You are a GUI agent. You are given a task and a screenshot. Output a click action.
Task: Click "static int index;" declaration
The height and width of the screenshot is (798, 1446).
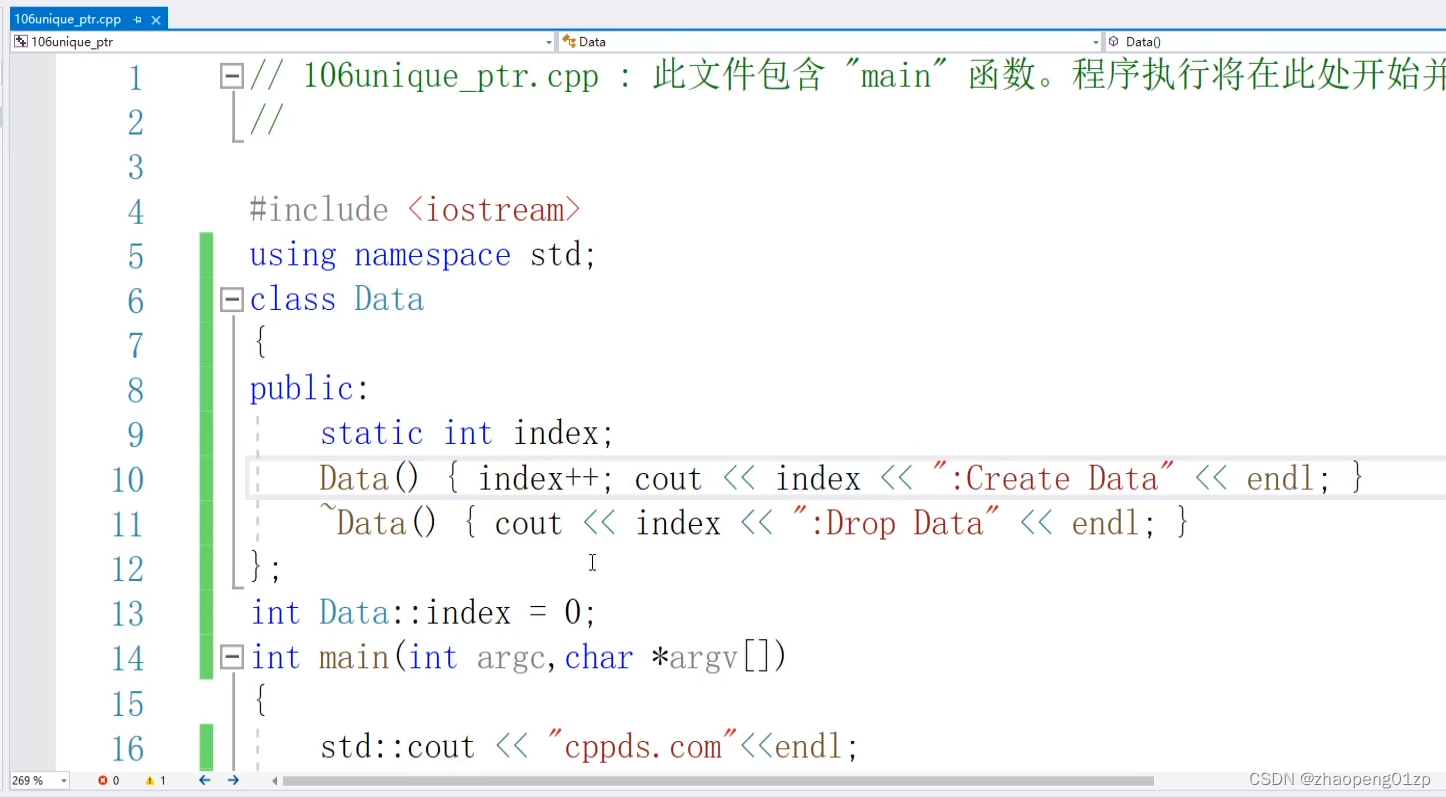(x=466, y=433)
